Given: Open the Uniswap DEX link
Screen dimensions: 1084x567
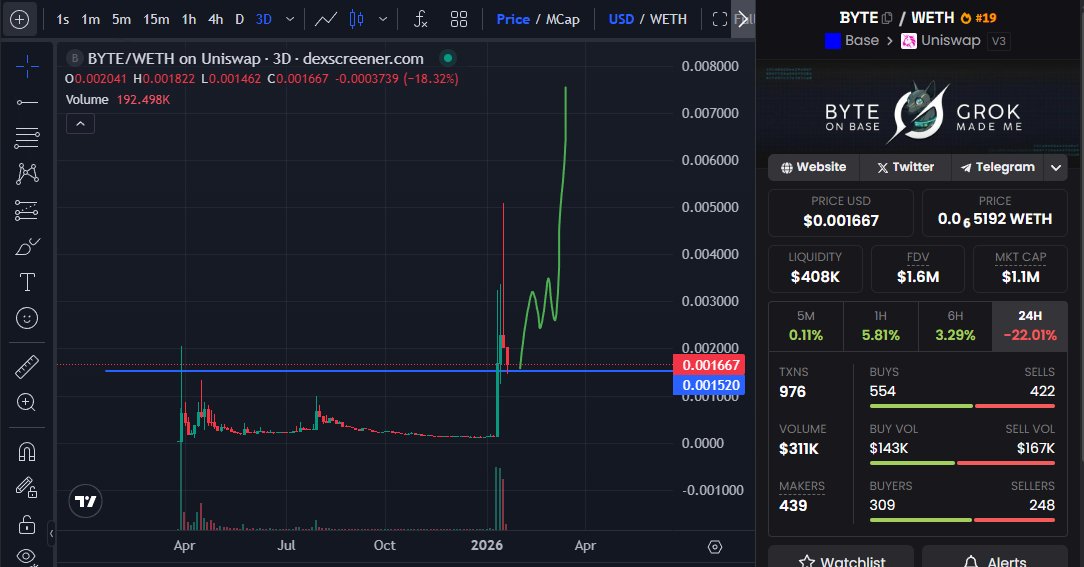Looking at the screenshot, I should (x=941, y=41).
